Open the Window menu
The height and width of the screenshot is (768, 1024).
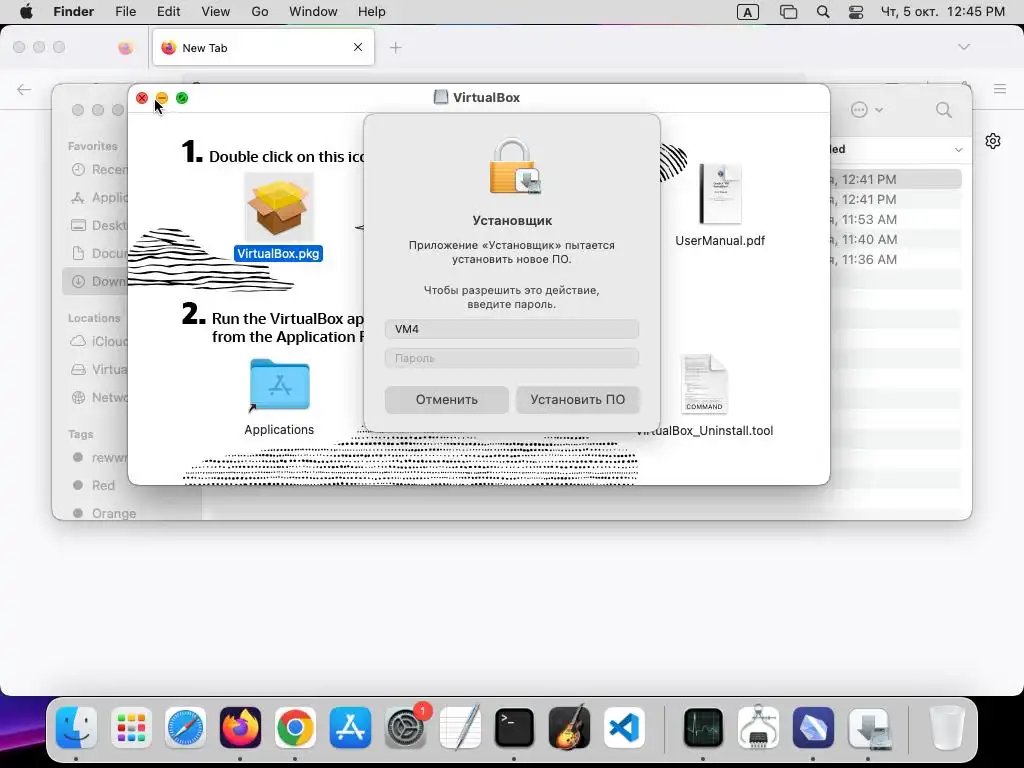313,12
